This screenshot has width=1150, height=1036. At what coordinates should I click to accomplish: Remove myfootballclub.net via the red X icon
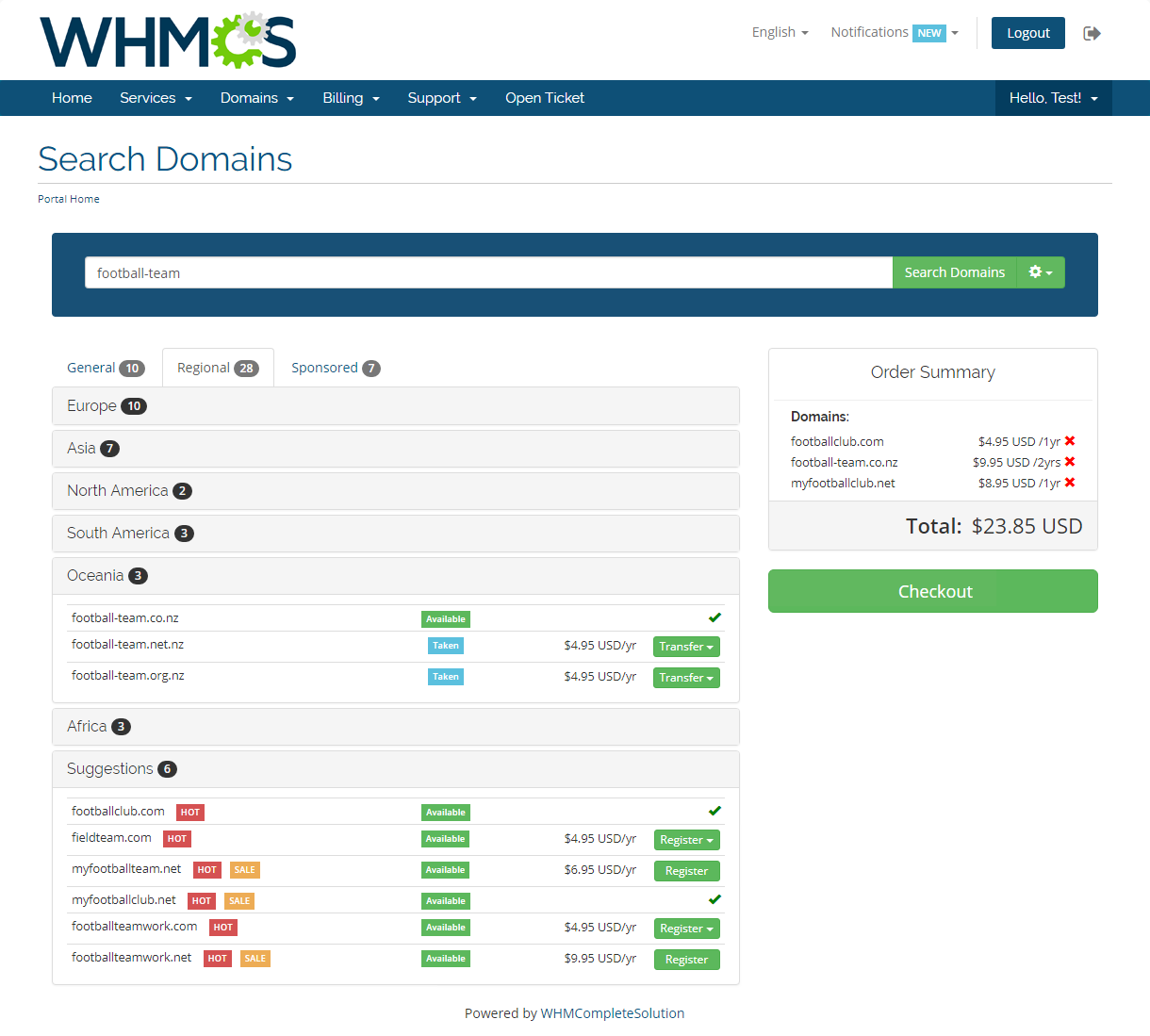[x=1070, y=483]
